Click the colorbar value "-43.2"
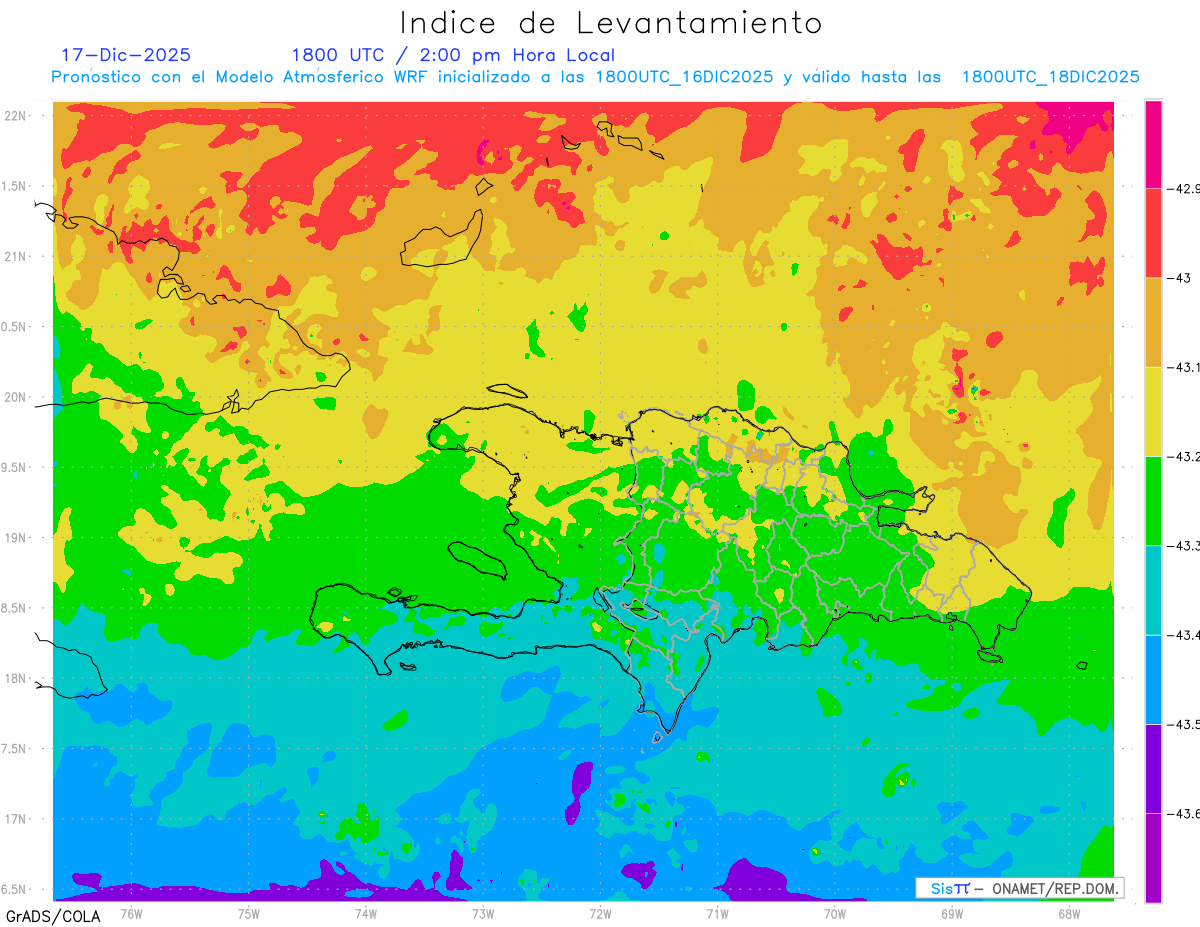This screenshot has height=927, width=1200. coord(1184,456)
